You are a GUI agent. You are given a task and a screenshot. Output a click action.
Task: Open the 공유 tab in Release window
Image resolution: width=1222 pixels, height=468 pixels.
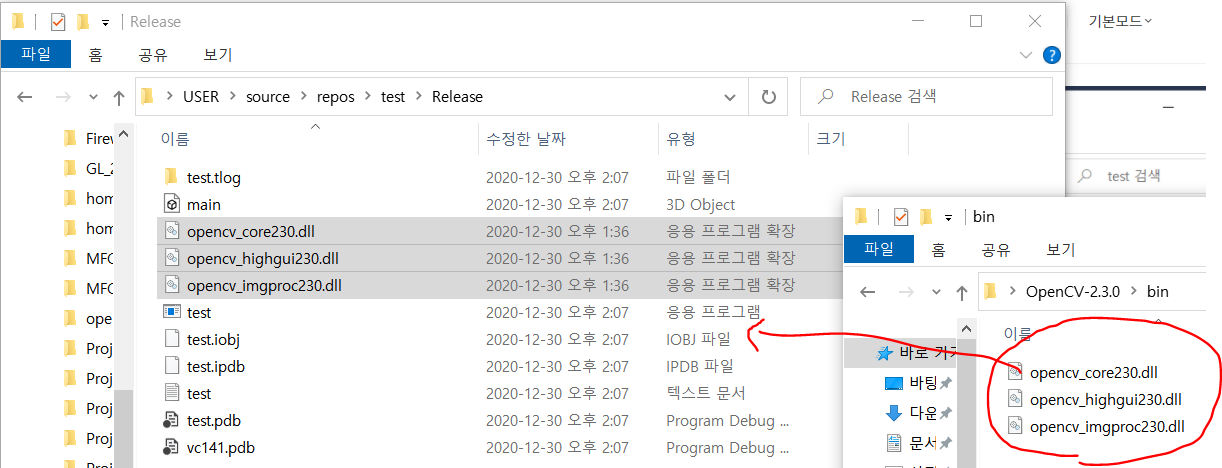click(x=153, y=55)
